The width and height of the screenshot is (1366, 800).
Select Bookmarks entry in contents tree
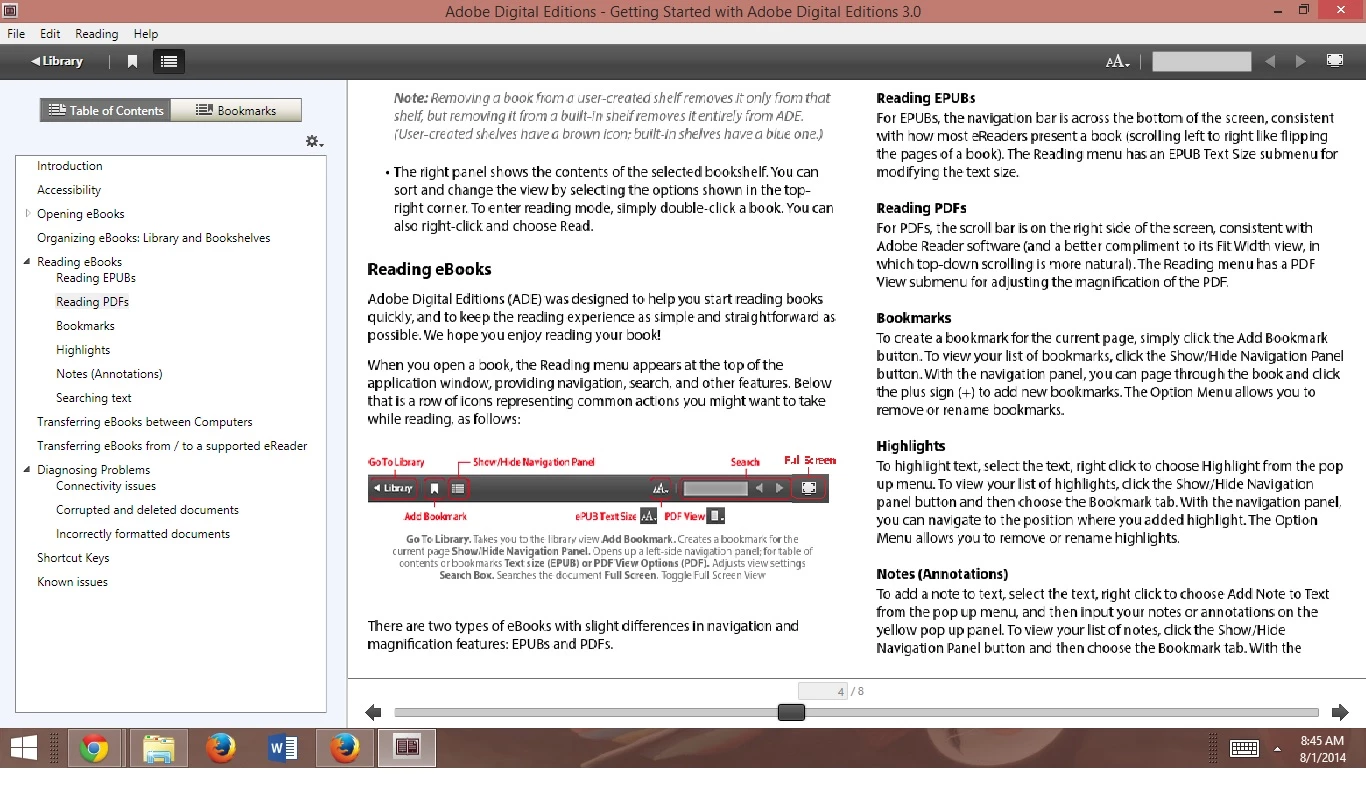[x=85, y=326]
